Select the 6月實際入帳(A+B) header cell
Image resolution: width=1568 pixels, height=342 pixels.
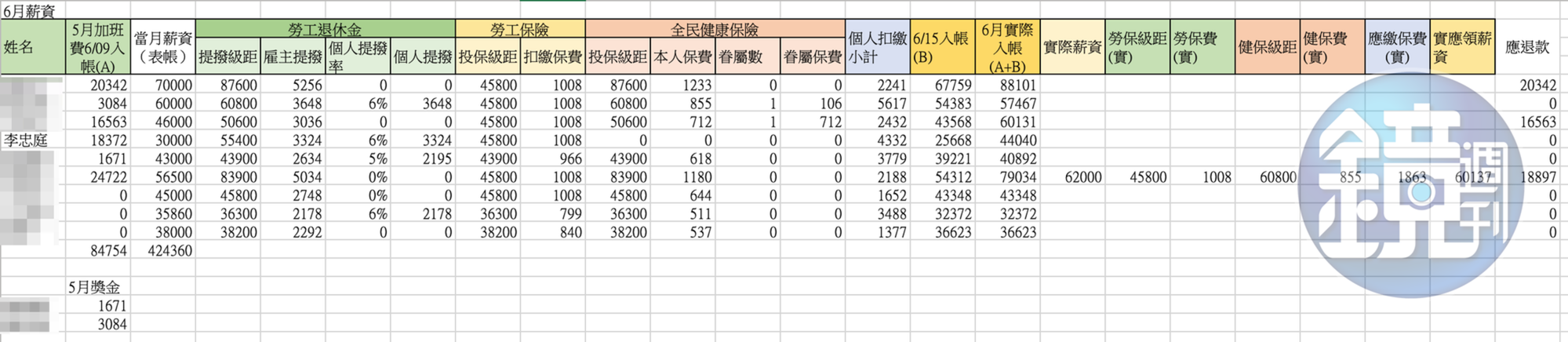pos(1007,47)
